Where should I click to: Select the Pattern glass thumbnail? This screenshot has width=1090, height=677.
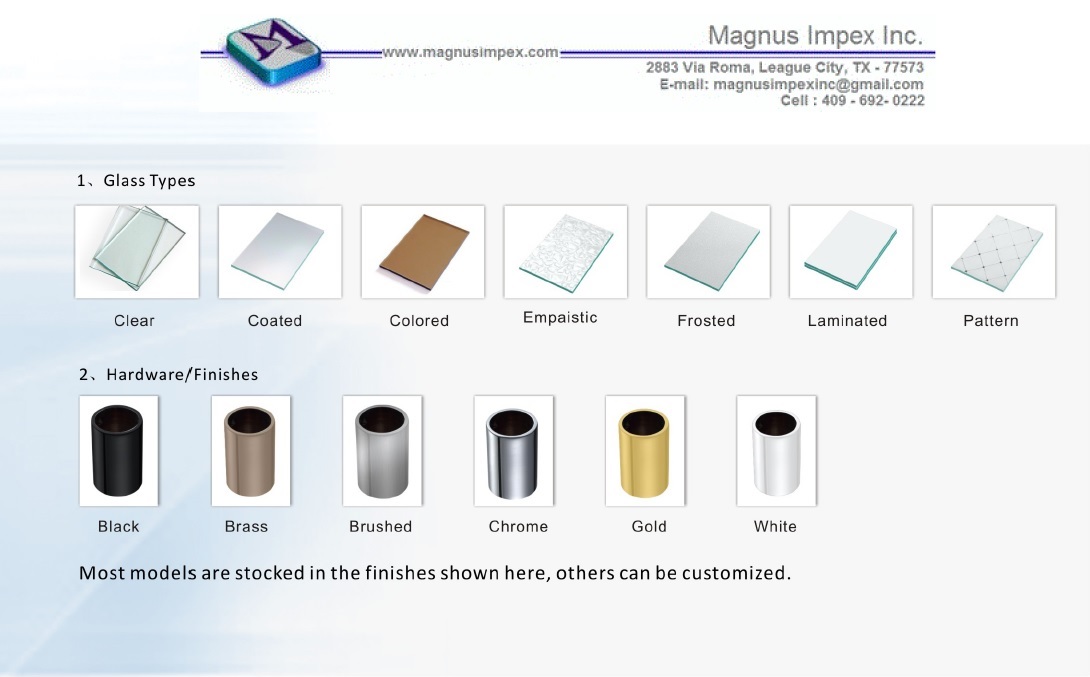click(x=994, y=252)
